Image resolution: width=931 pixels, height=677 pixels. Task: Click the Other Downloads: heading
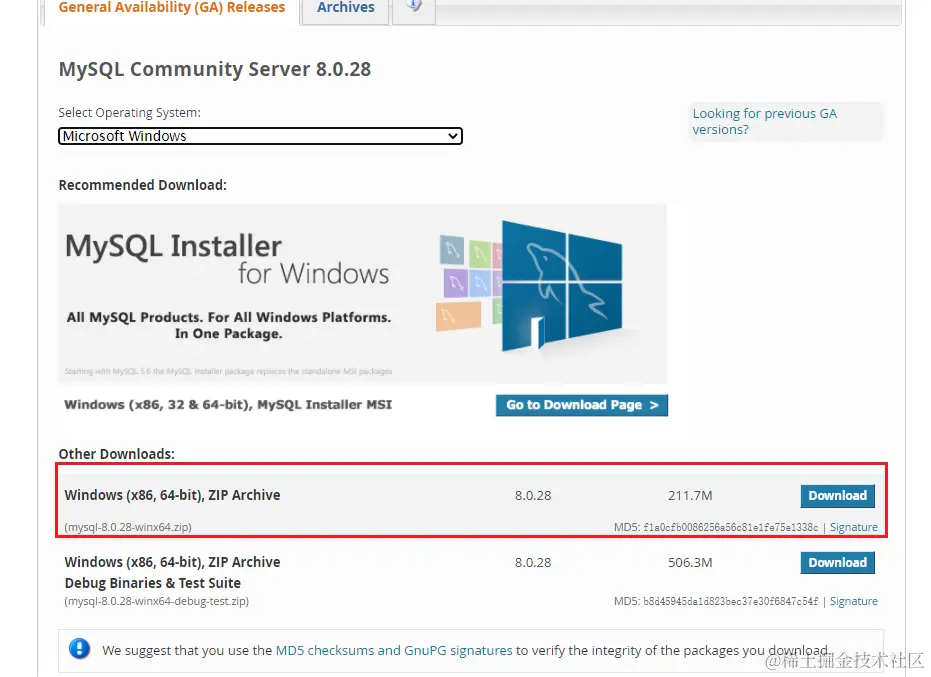(116, 454)
